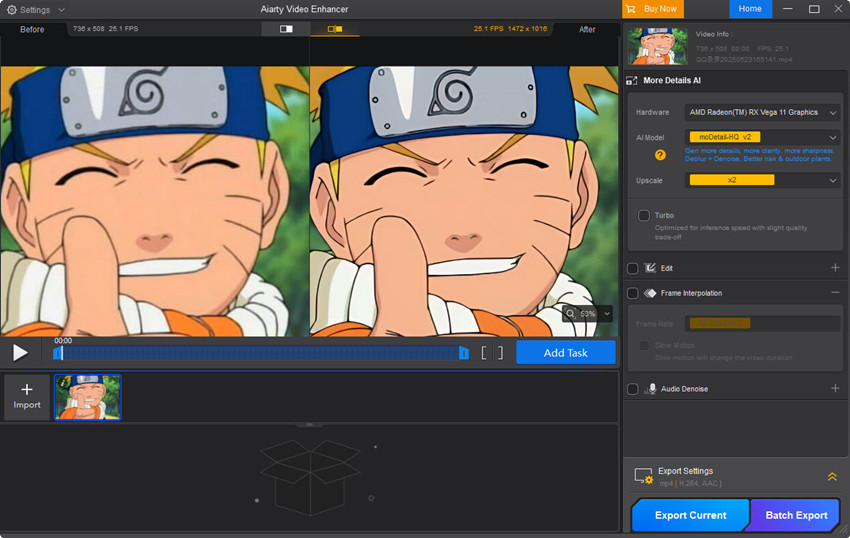Screen dimensions: 850x538
Task: Click the info badge on clip thumbnail
Action: pyautogui.click(x=64, y=383)
